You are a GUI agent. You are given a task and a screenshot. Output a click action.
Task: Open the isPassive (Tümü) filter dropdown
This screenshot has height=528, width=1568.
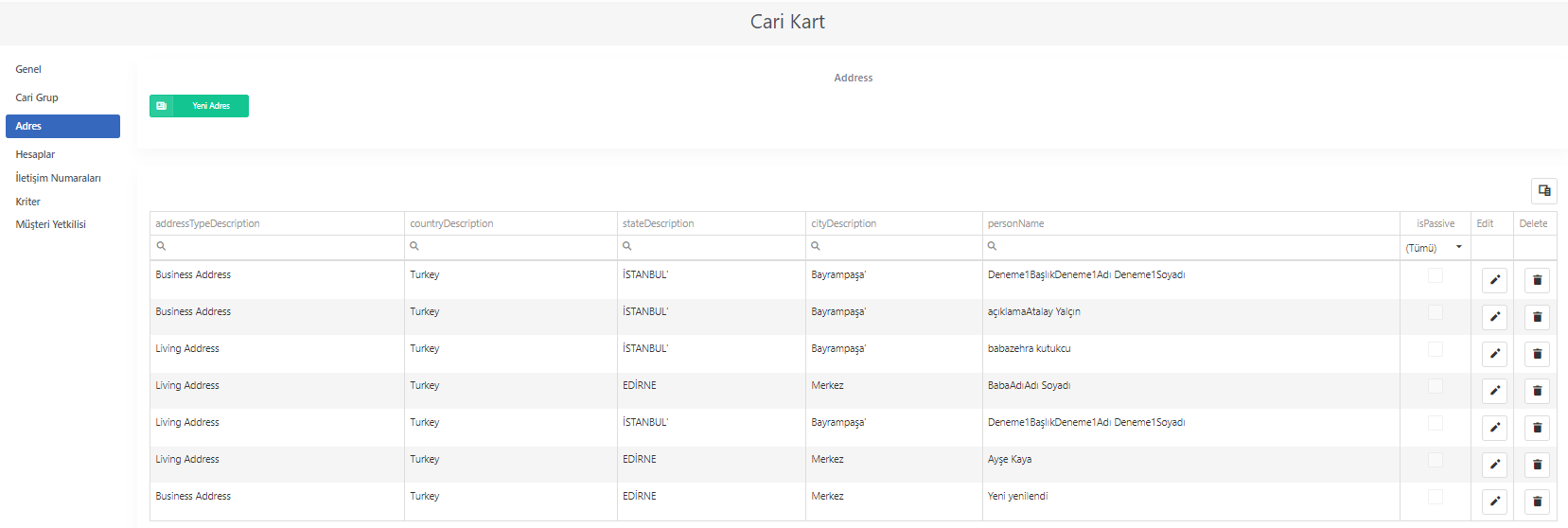pyautogui.click(x=1435, y=248)
